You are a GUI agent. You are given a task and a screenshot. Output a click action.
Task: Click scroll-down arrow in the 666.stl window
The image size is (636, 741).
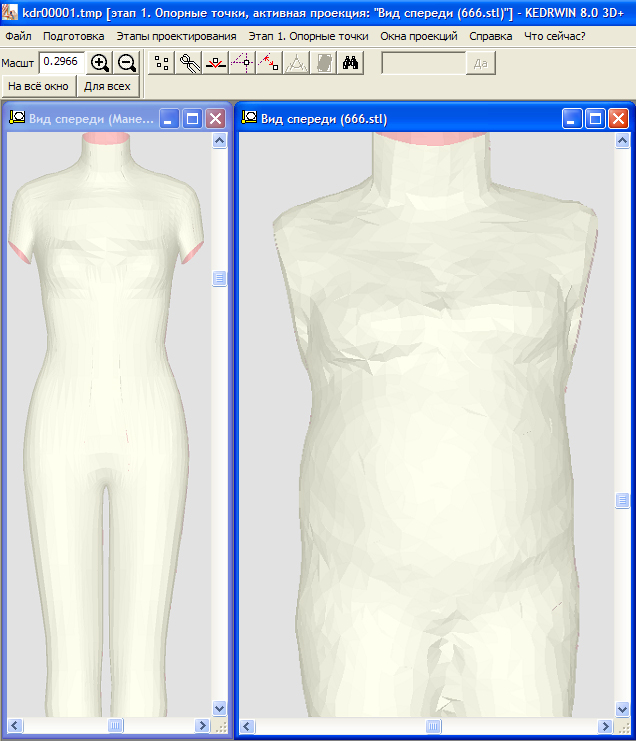point(620,710)
